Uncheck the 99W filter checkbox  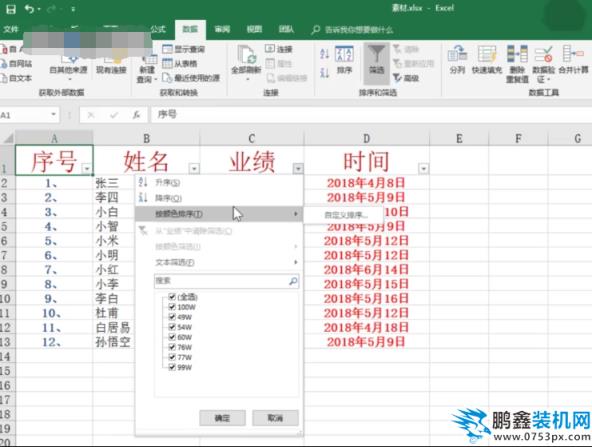(172, 367)
